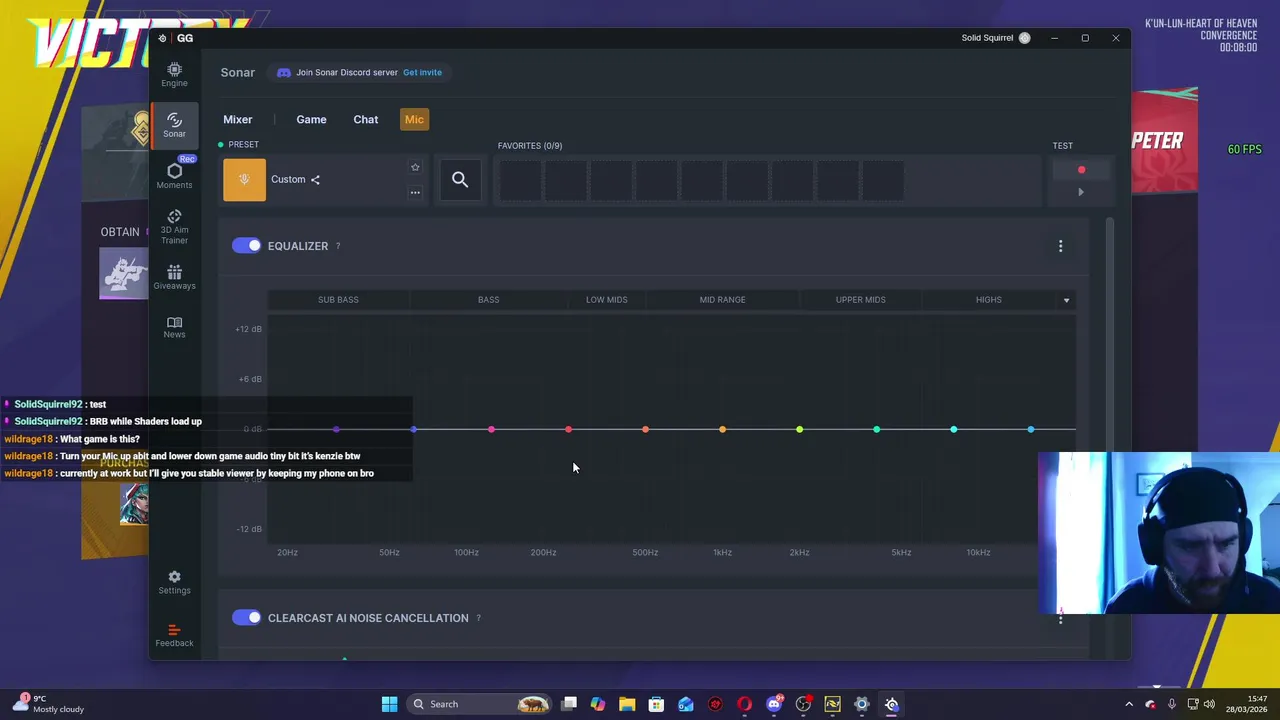Open the Custom preset three-dot options

coord(415,192)
